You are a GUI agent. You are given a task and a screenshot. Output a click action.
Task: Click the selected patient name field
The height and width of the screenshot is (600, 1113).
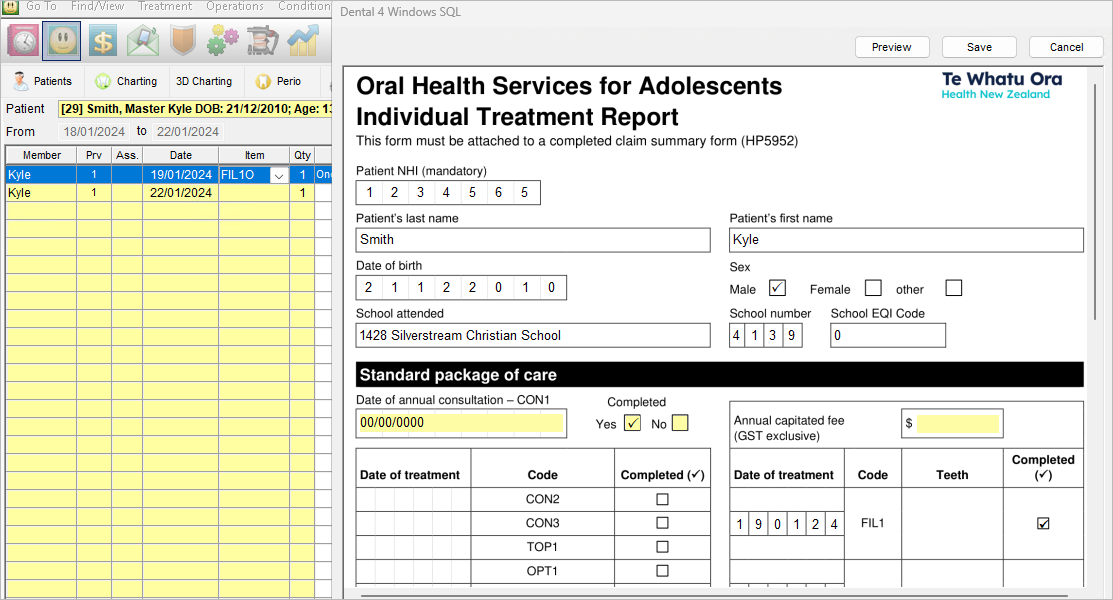coord(195,109)
